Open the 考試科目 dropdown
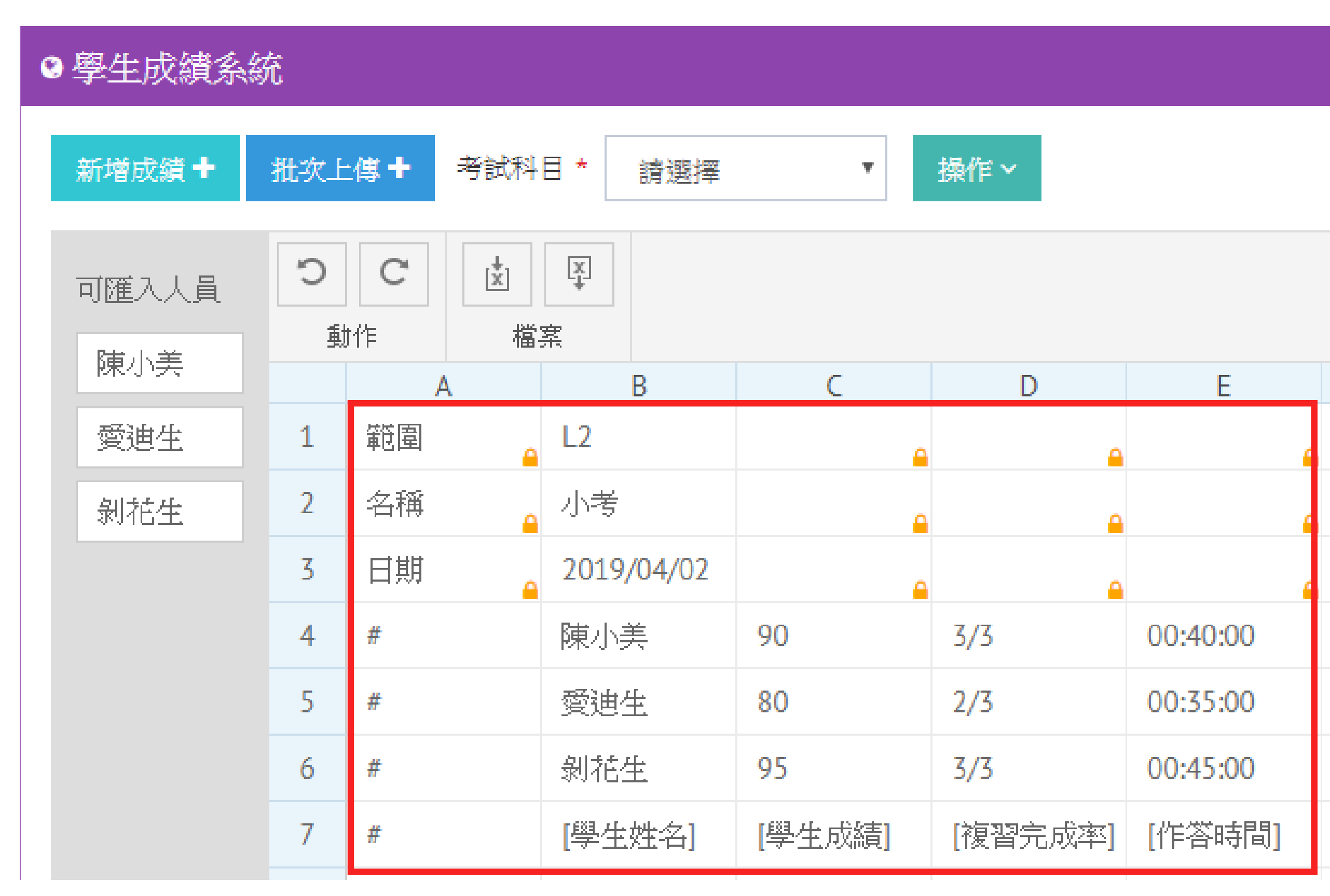Viewport: 1330px width, 896px height. click(x=745, y=168)
